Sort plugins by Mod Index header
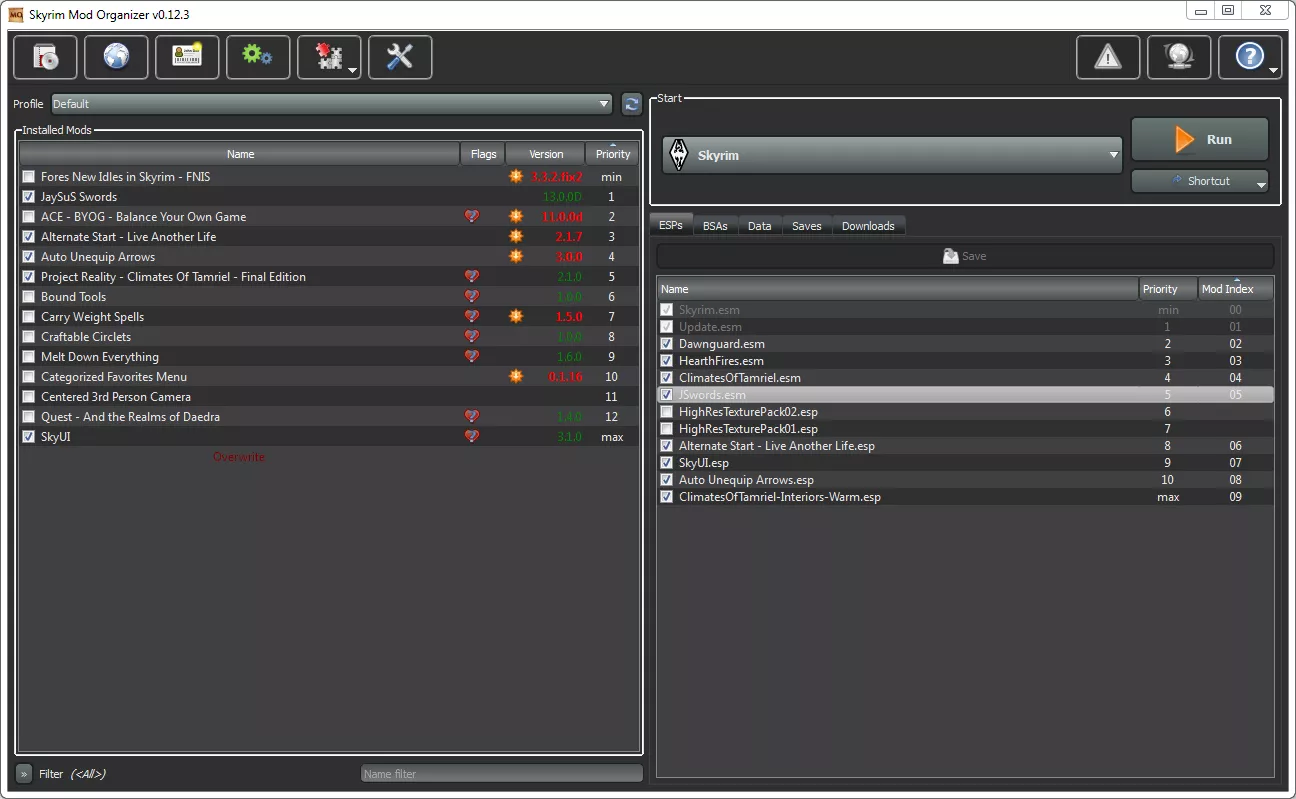Image resolution: width=1296 pixels, height=799 pixels. [x=1236, y=289]
